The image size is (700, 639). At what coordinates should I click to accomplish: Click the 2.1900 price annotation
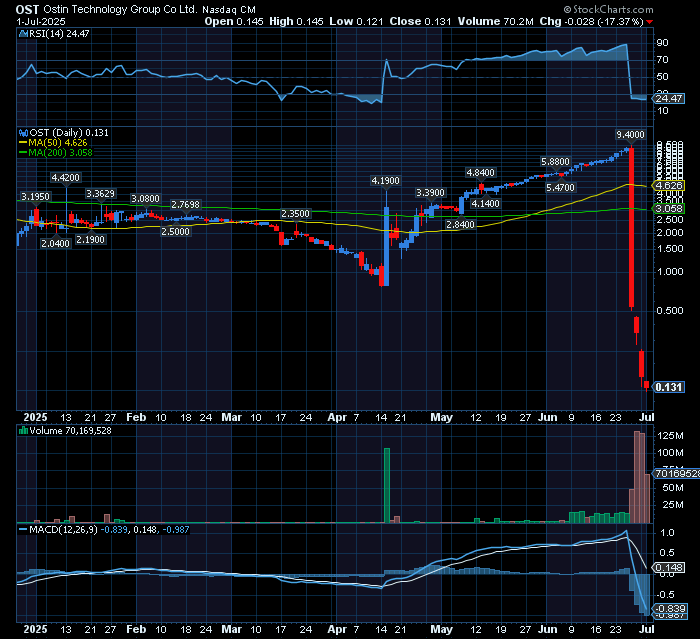click(x=91, y=239)
